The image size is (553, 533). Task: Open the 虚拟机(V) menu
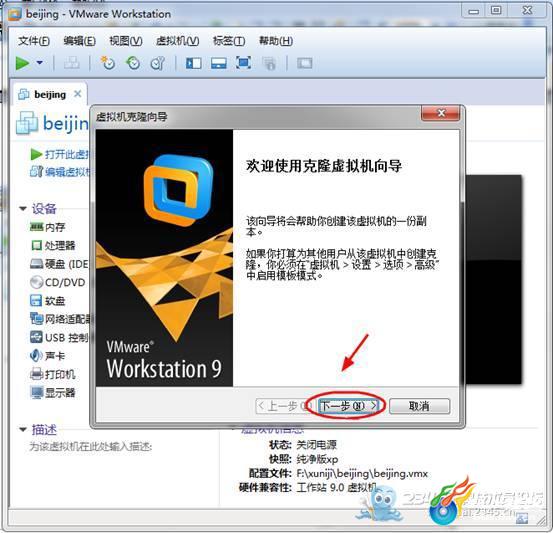coord(177,41)
